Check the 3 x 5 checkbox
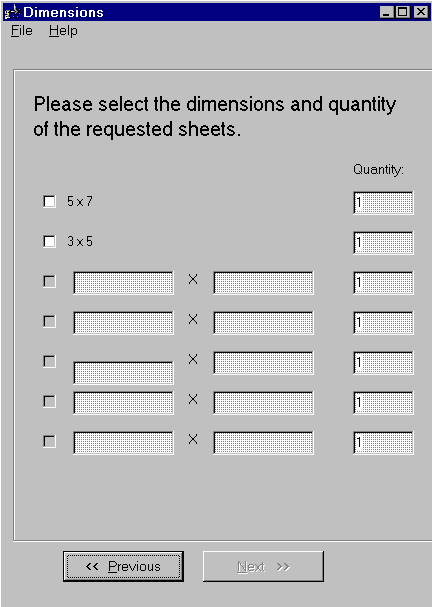Image resolution: width=432 pixels, height=607 pixels. pos(49,242)
